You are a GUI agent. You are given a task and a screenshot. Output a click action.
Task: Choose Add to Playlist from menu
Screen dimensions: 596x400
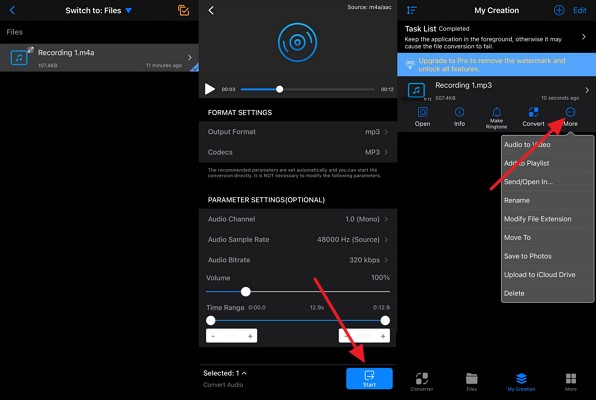pyautogui.click(x=547, y=163)
